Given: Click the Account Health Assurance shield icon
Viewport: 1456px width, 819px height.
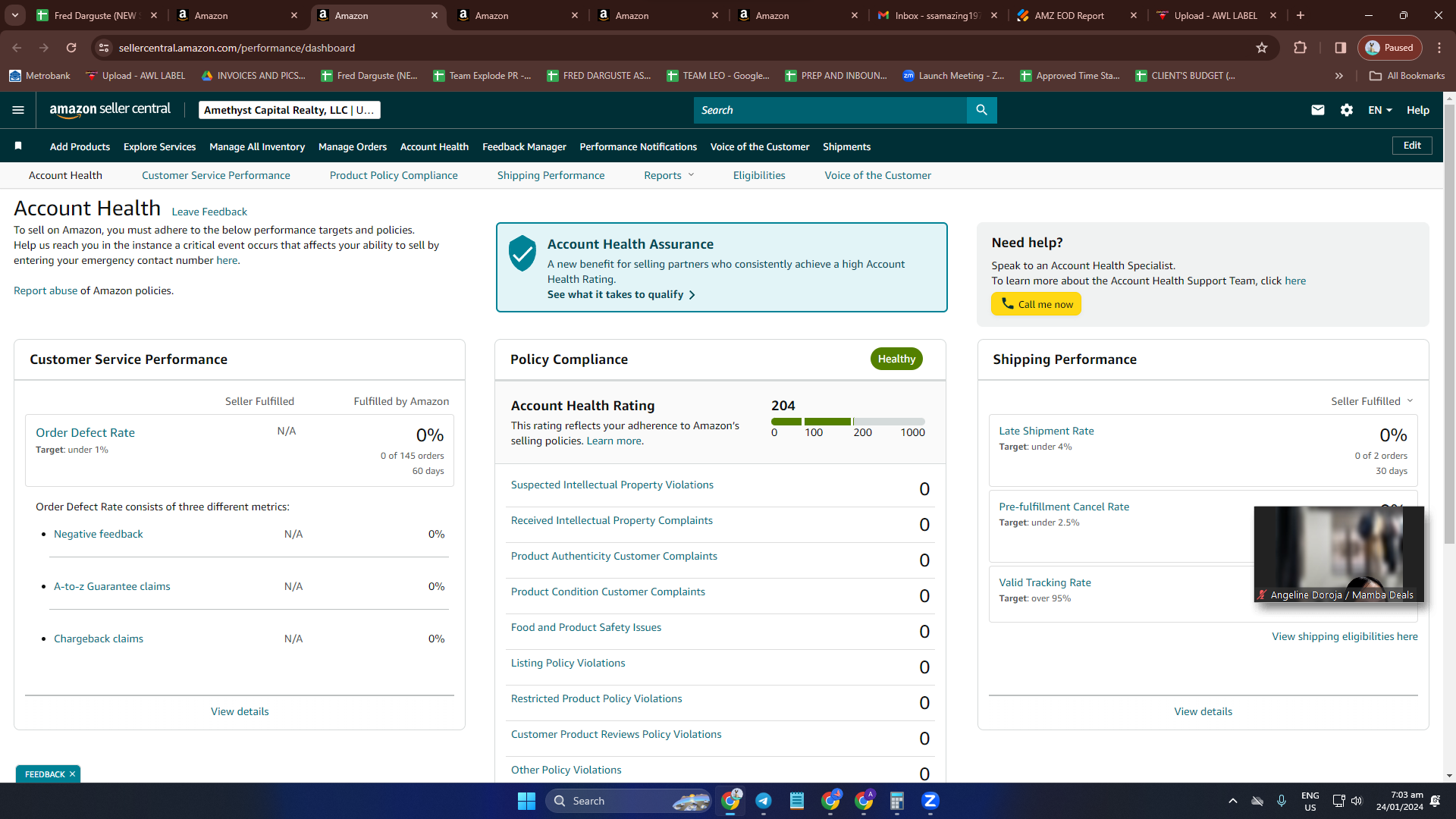Looking at the screenshot, I should click(522, 253).
